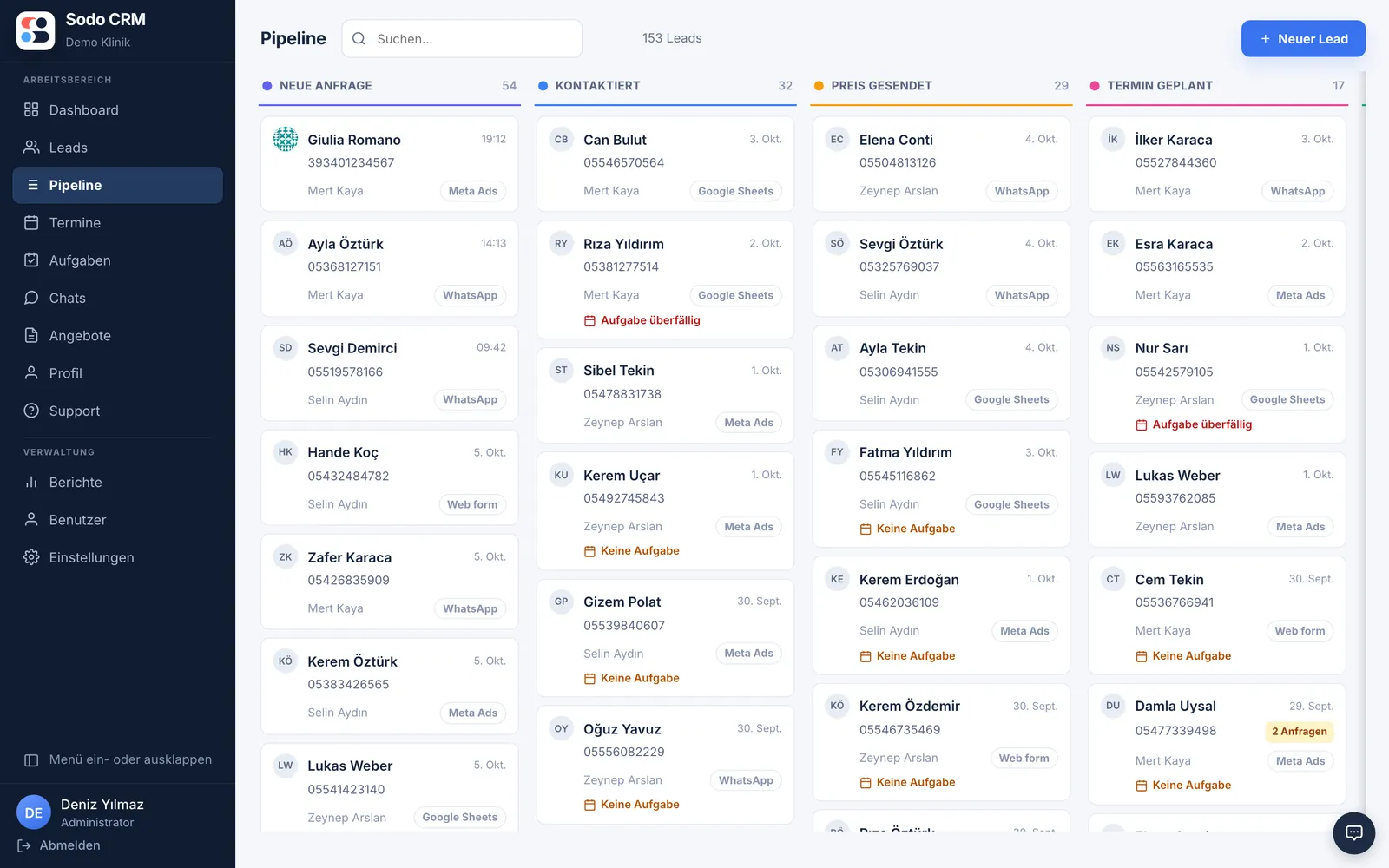Click the DE user avatar circle

34,812
